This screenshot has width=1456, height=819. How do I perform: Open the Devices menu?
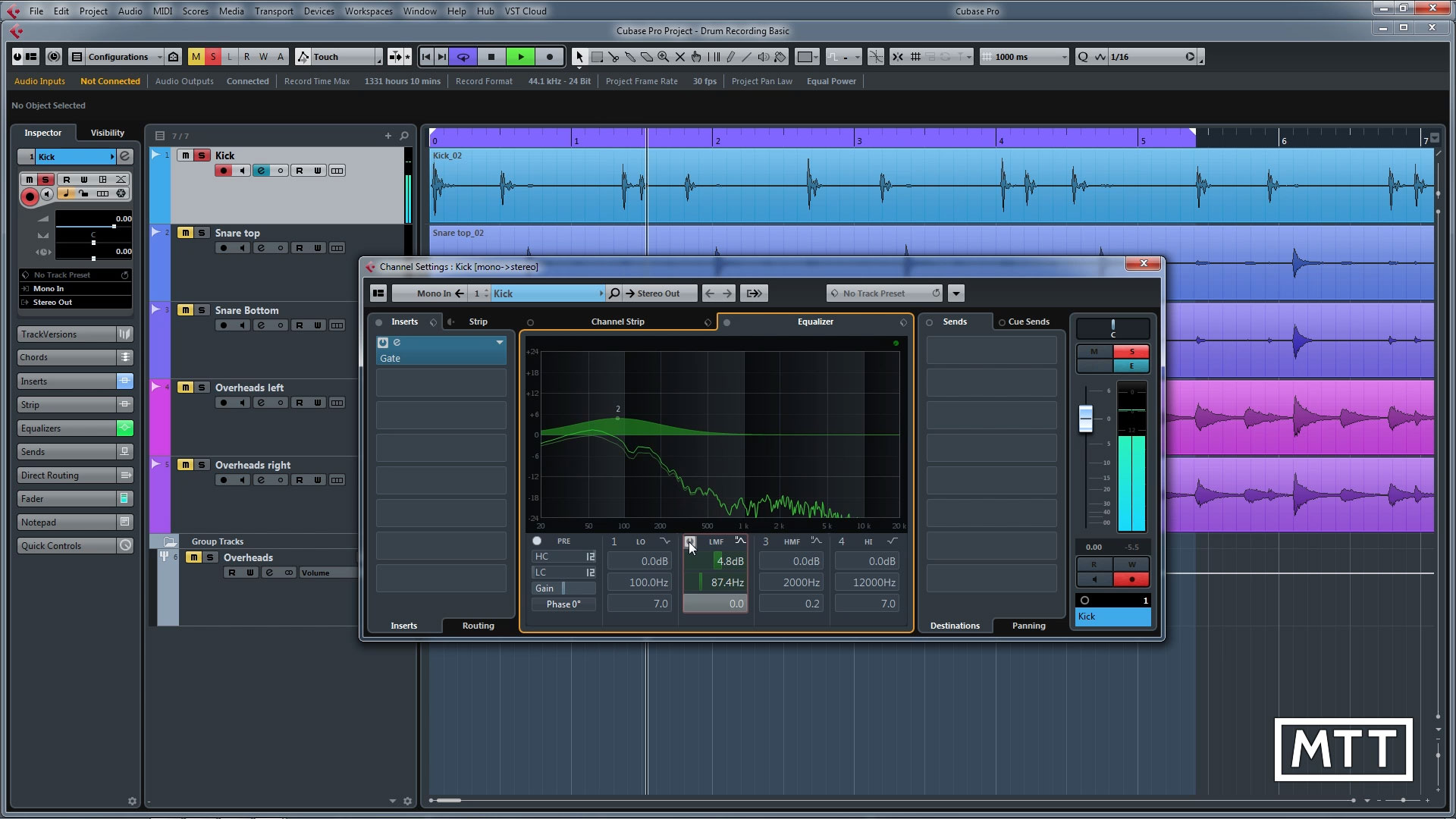pyautogui.click(x=318, y=11)
